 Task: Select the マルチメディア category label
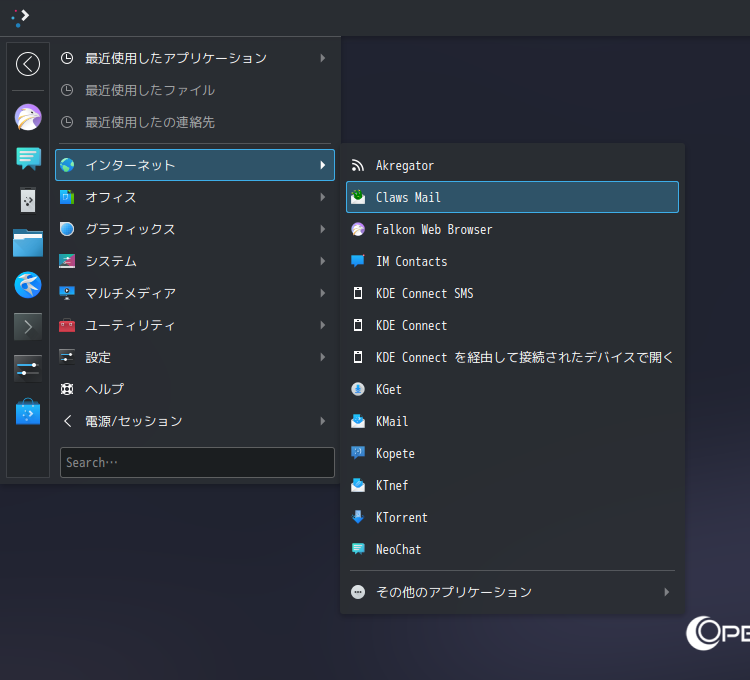point(130,293)
